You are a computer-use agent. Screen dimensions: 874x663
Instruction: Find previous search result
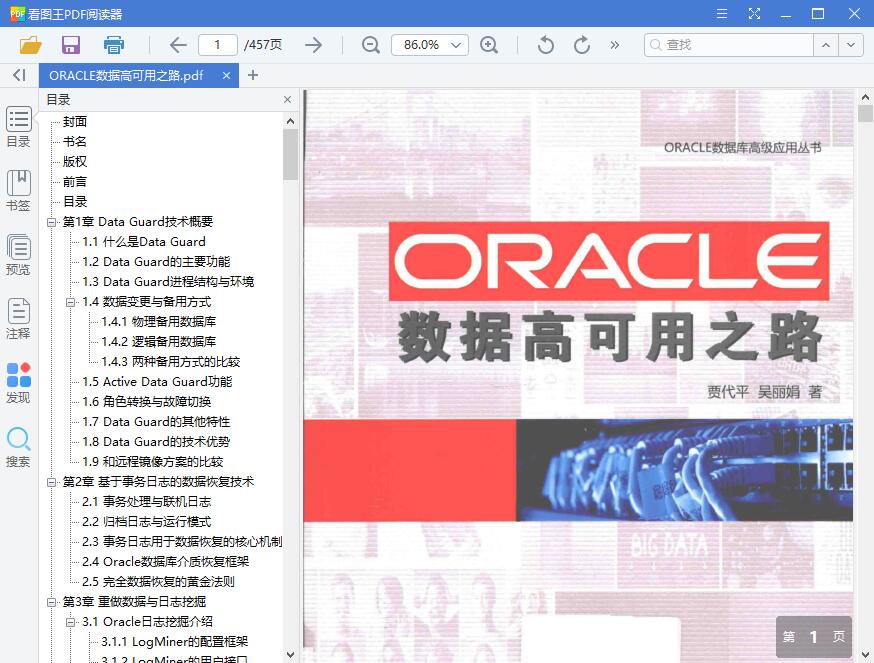tap(826, 45)
